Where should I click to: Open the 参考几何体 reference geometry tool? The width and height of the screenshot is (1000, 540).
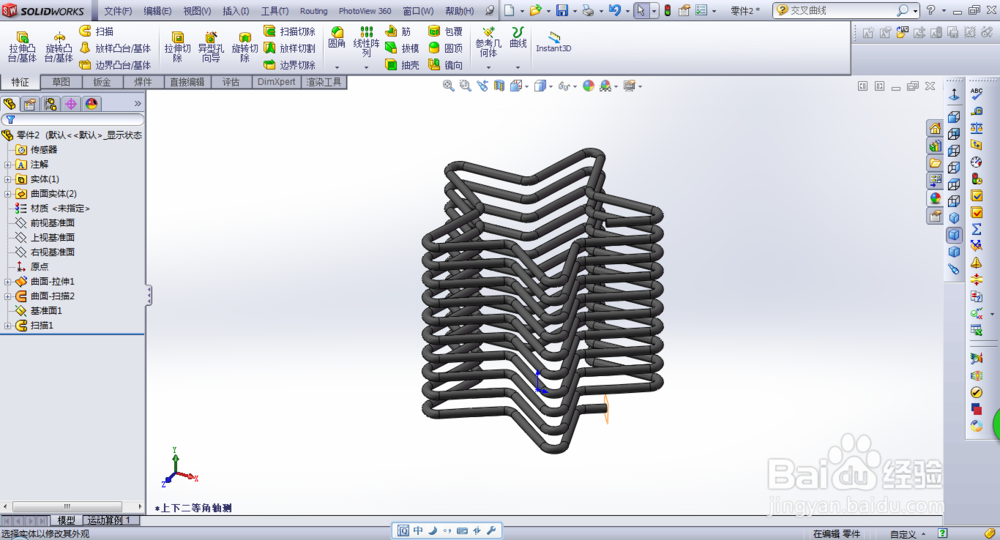[x=489, y=41]
